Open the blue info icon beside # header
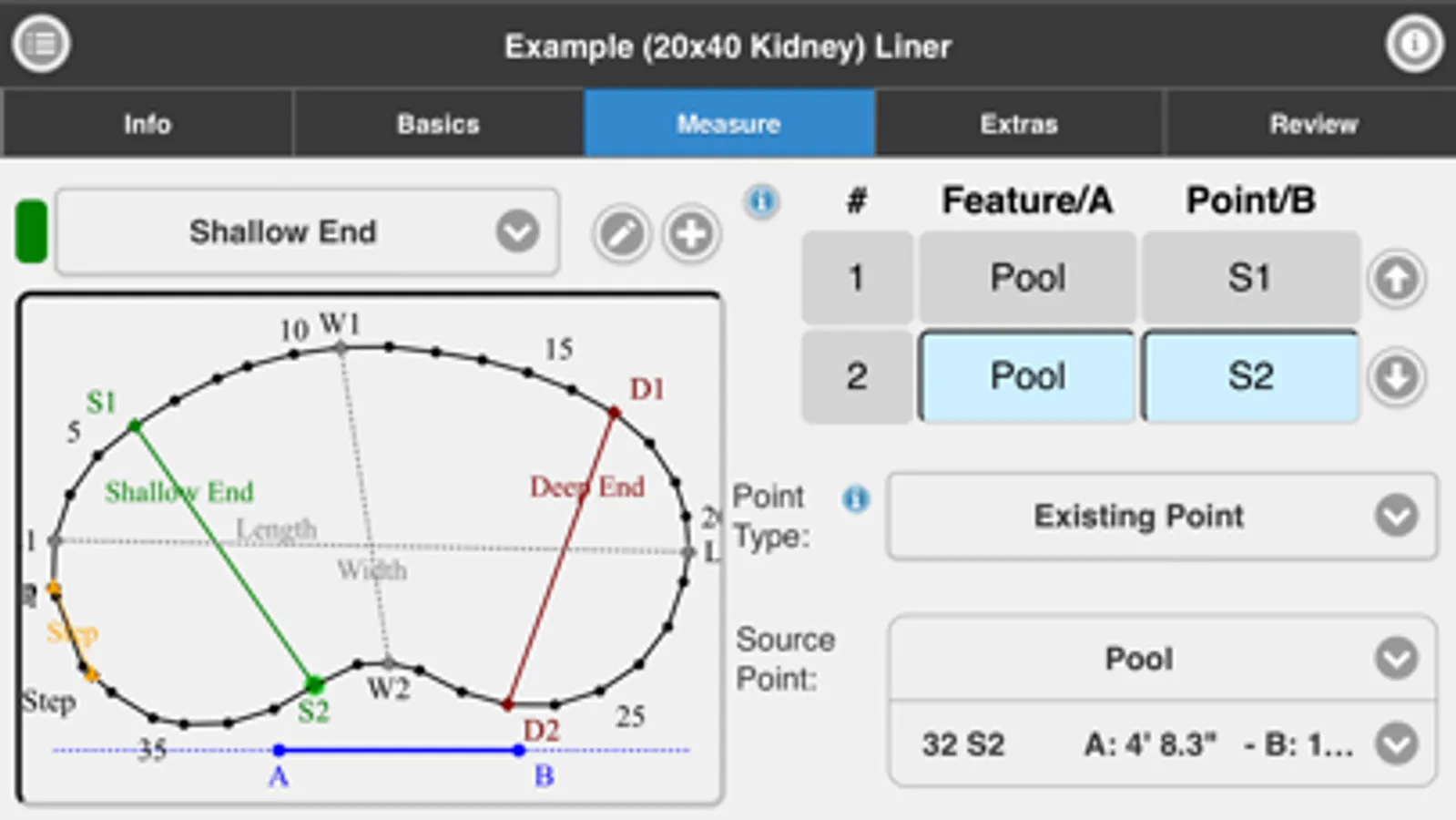The height and width of the screenshot is (820, 1456). pyautogui.click(x=762, y=200)
